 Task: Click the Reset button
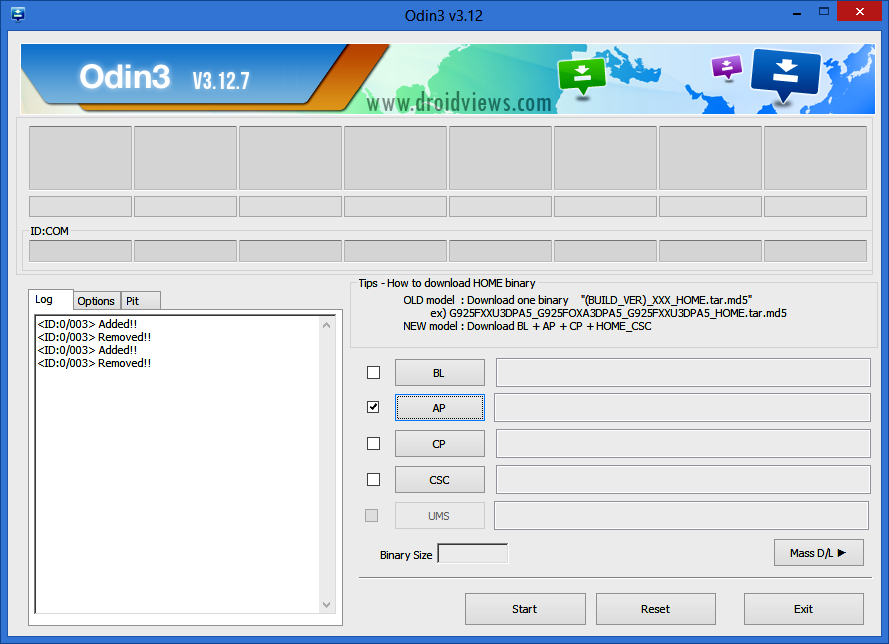point(655,609)
